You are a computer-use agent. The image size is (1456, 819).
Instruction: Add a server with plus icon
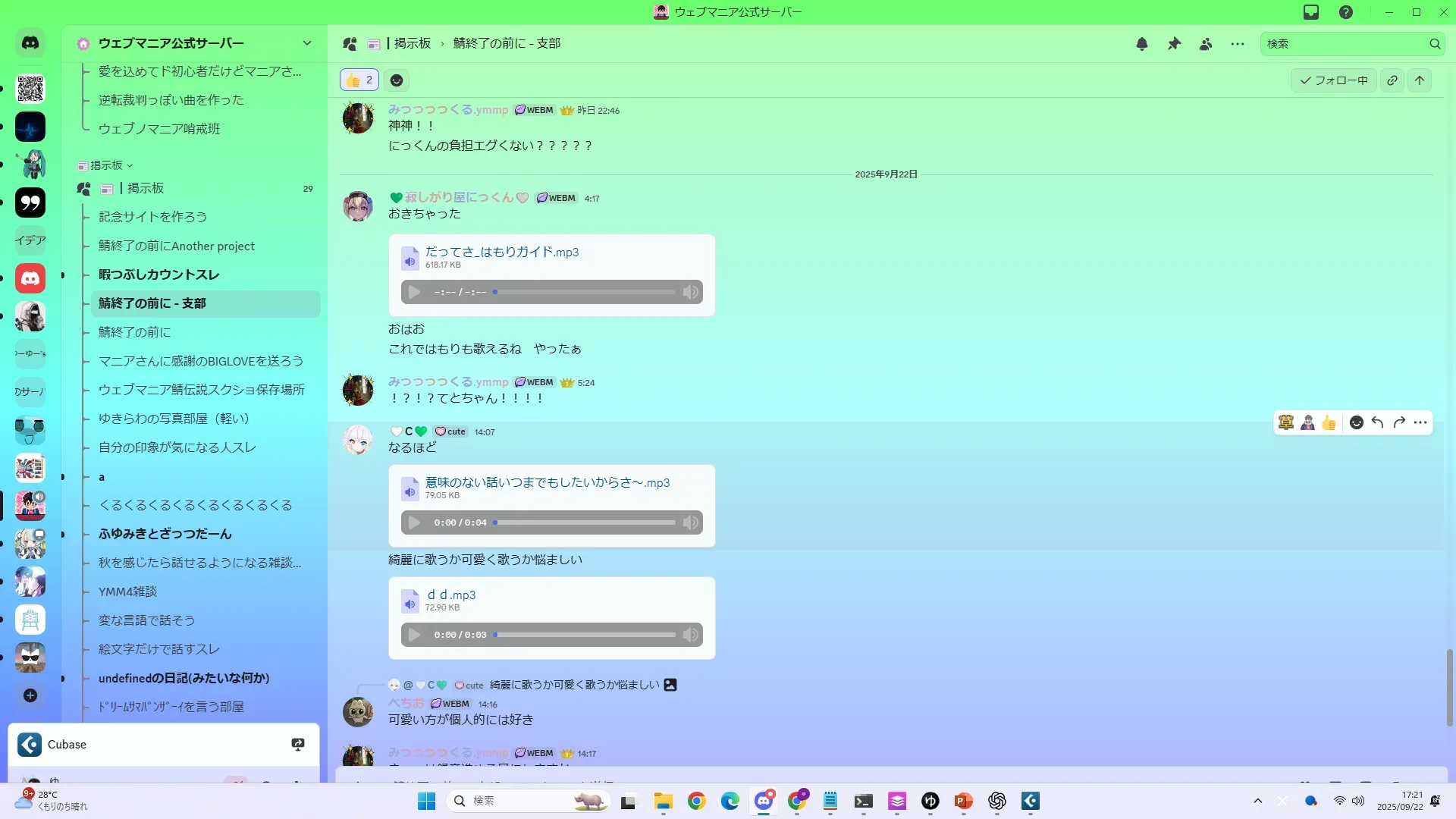[30, 695]
